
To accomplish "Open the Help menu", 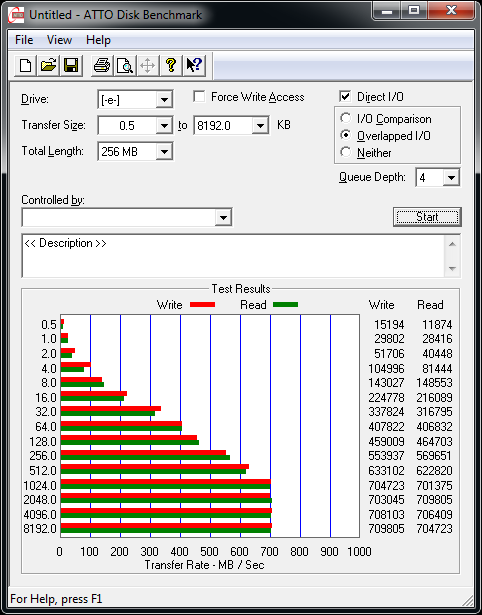I will click(98, 40).
